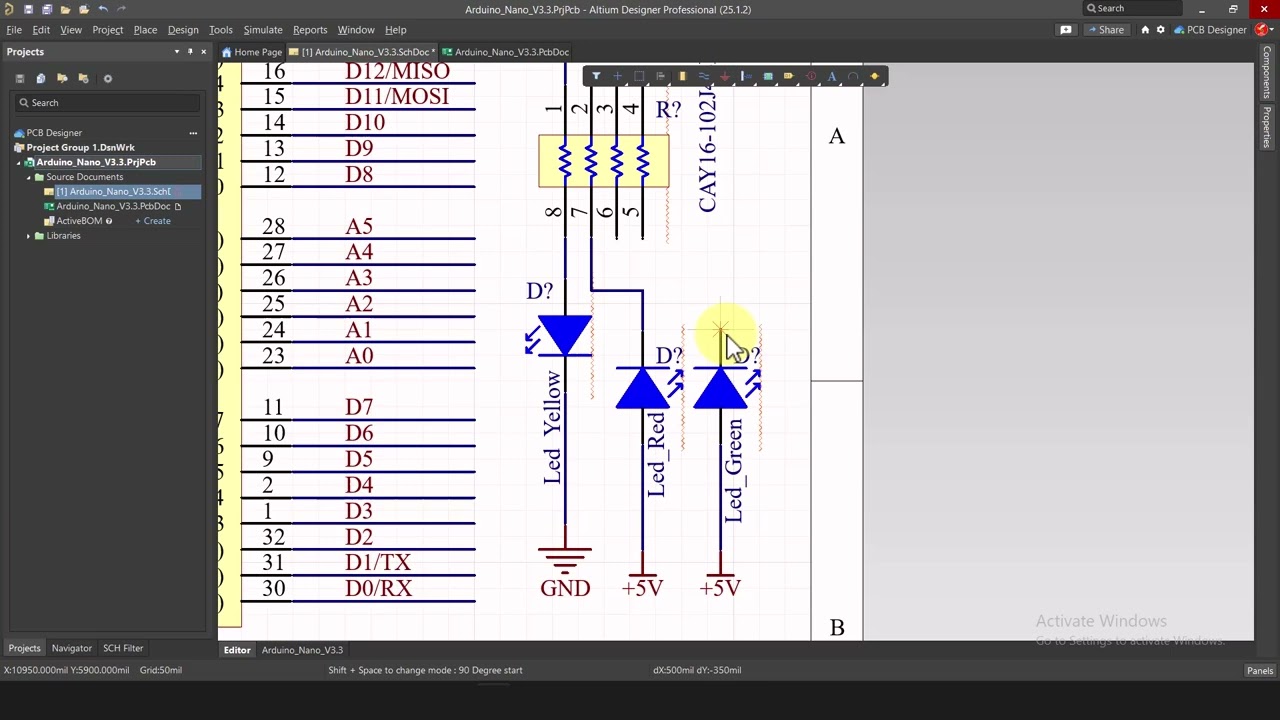Click Open Document folder icon in title bar
Viewport: 1280px width, 720px height.
[66, 9]
